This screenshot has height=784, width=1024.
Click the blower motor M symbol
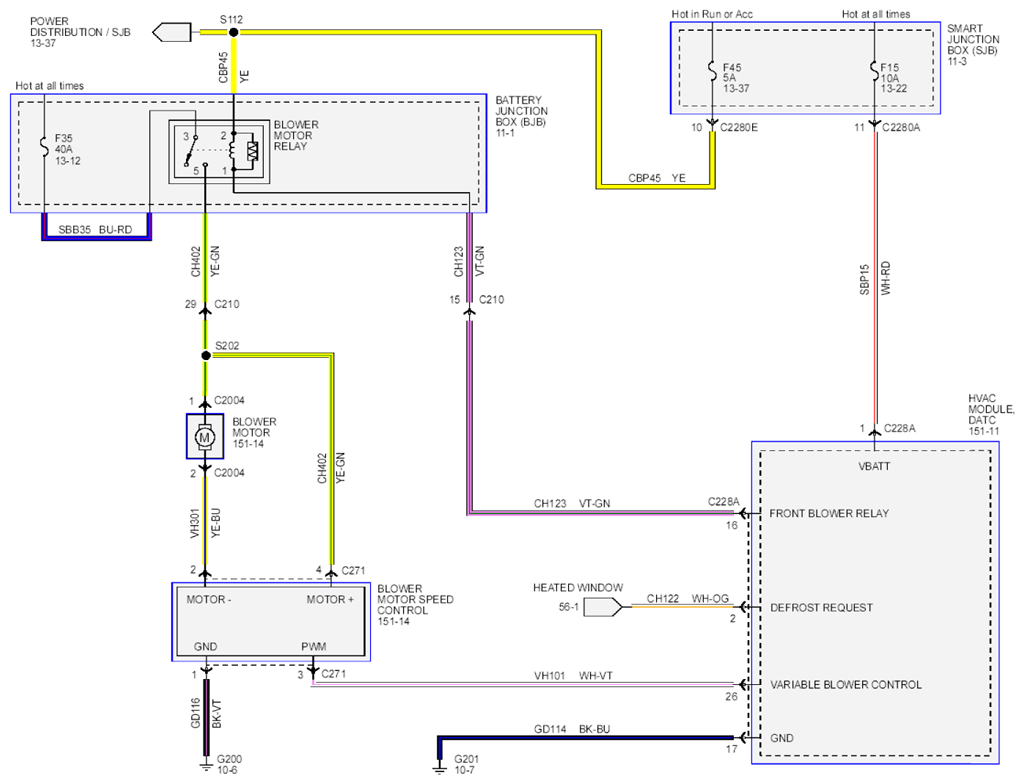pyautogui.click(x=205, y=436)
